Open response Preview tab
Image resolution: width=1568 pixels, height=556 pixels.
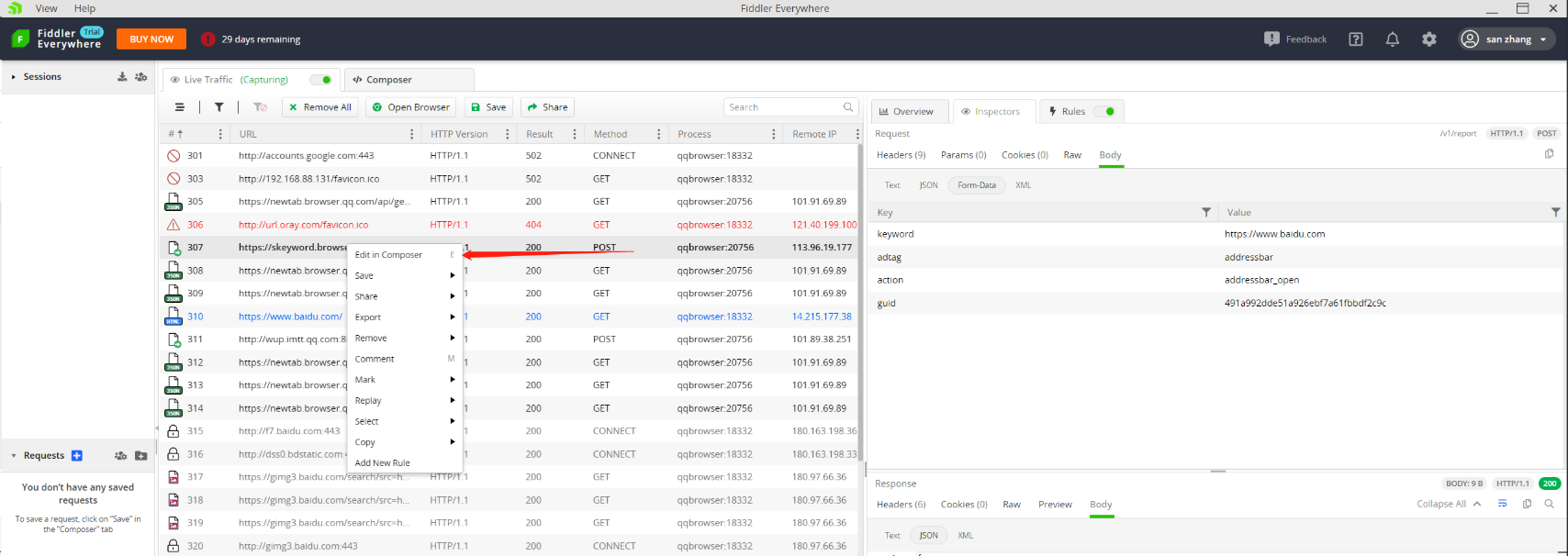[1055, 505]
